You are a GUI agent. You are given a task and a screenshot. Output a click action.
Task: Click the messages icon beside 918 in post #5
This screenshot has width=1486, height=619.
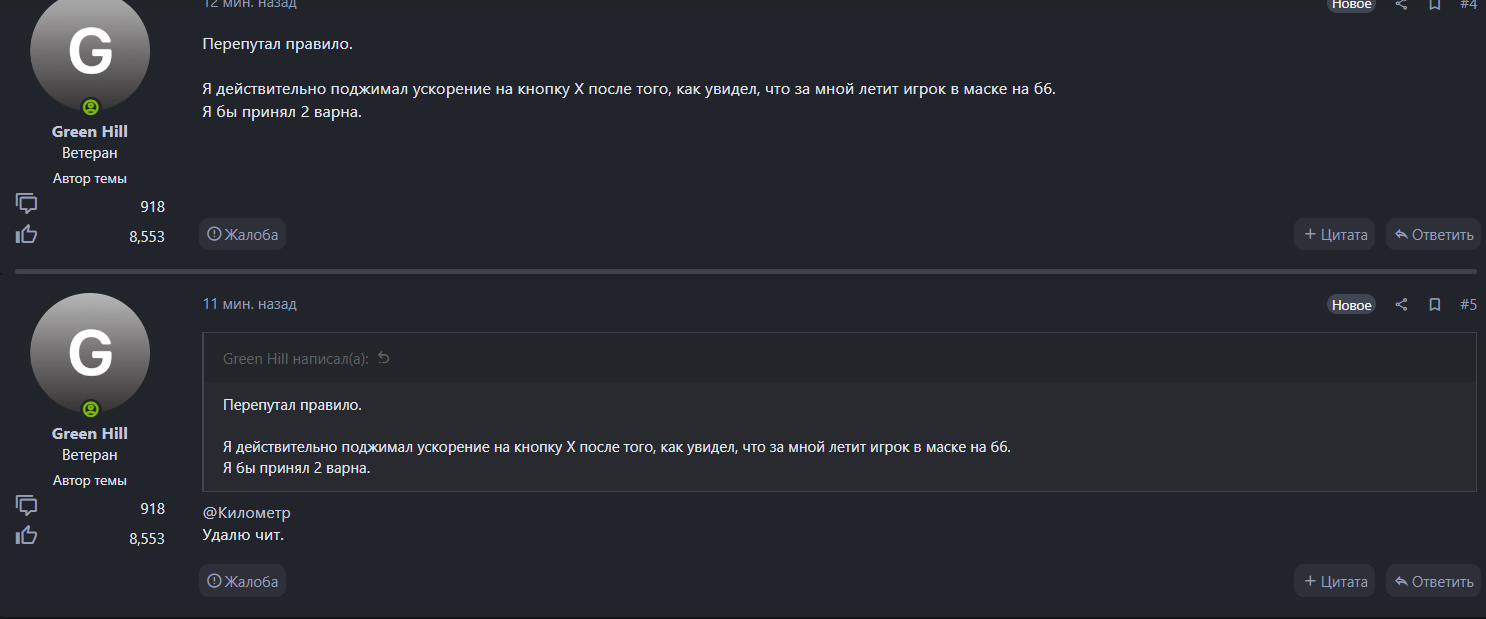click(27, 505)
